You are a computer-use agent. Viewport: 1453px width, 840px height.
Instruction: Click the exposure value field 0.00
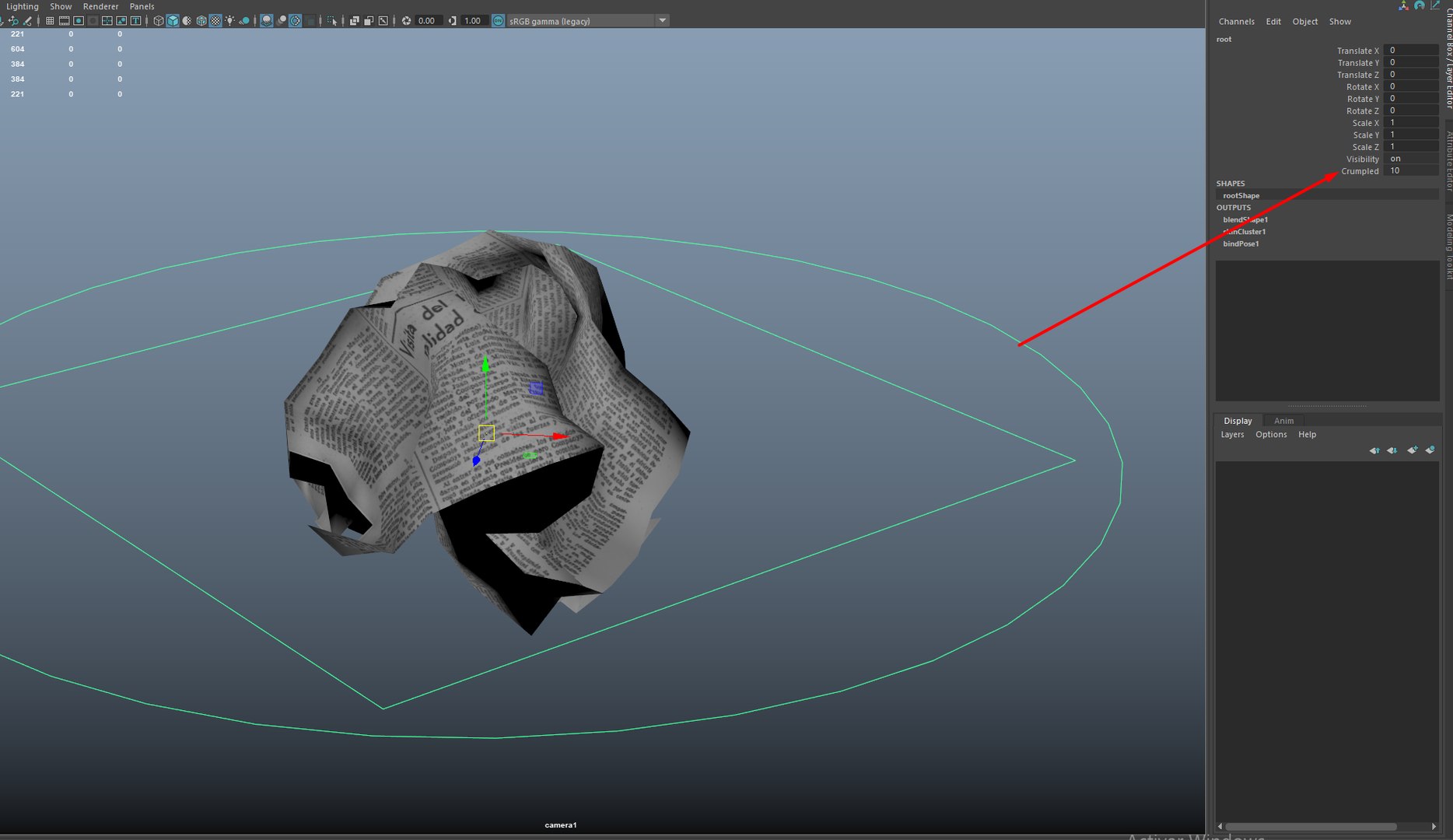coord(429,21)
